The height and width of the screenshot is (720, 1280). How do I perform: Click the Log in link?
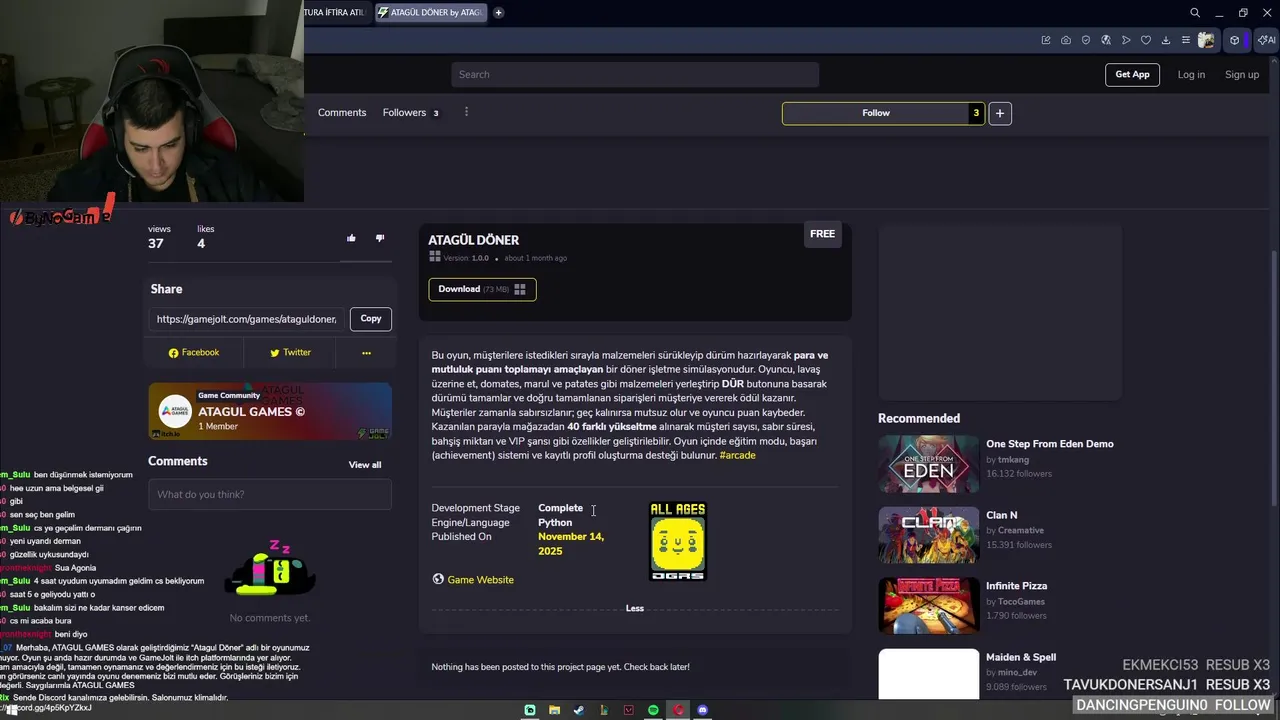pyautogui.click(x=1191, y=74)
